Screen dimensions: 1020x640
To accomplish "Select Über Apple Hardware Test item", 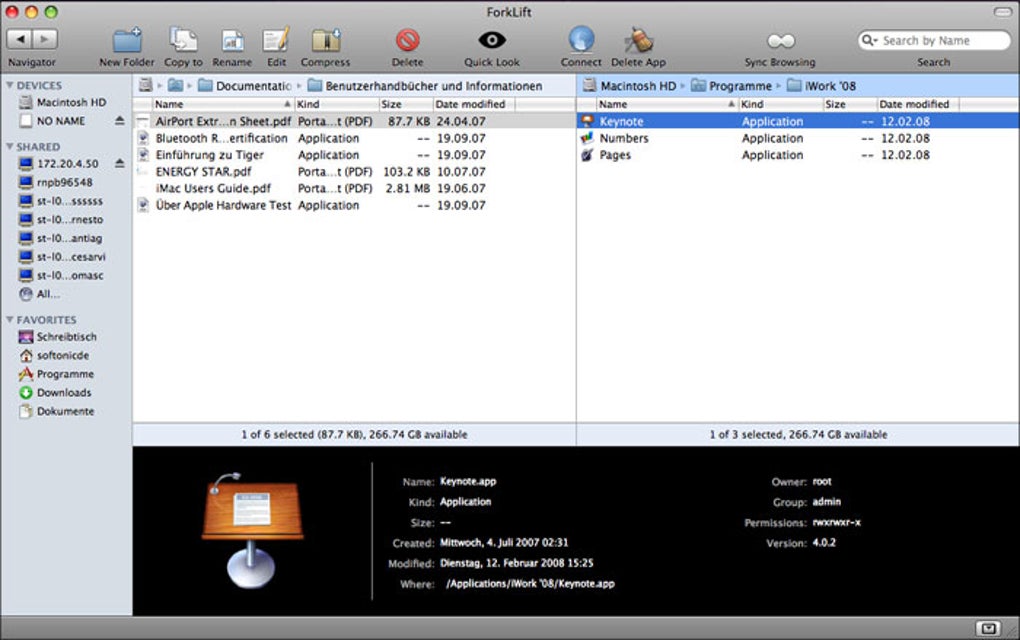I will click(354, 205).
